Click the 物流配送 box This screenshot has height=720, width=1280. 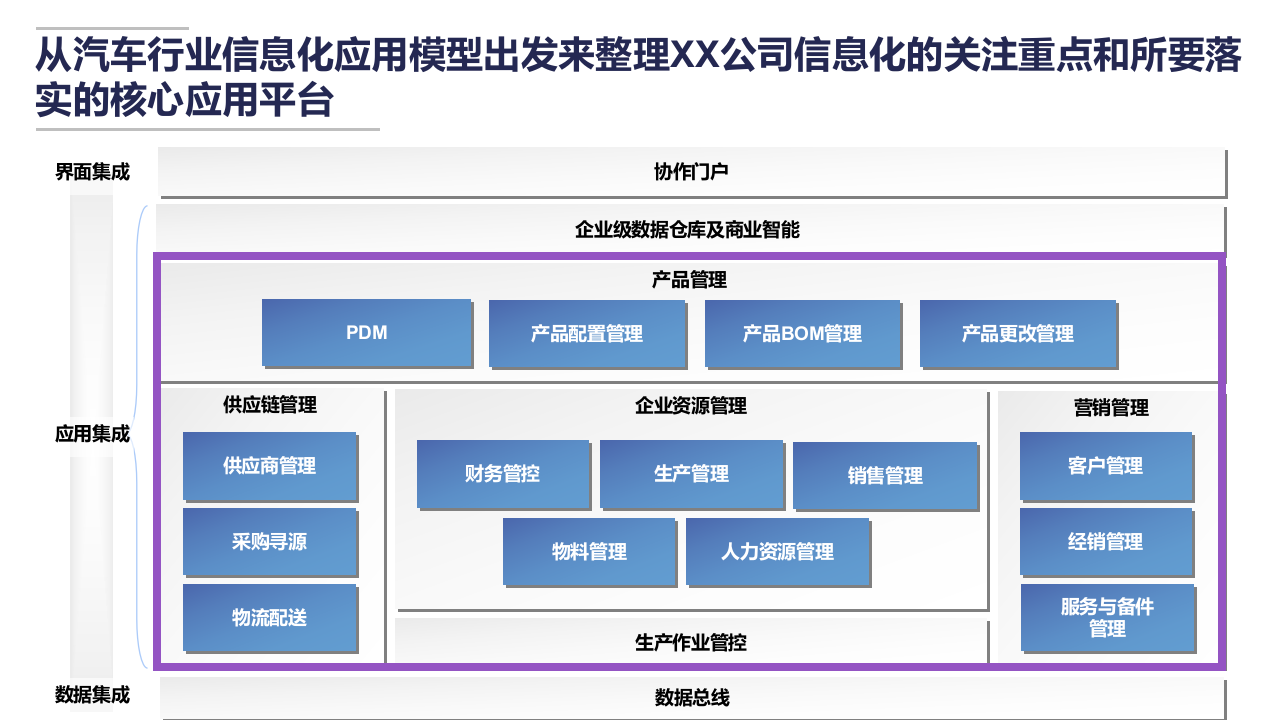point(268,617)
